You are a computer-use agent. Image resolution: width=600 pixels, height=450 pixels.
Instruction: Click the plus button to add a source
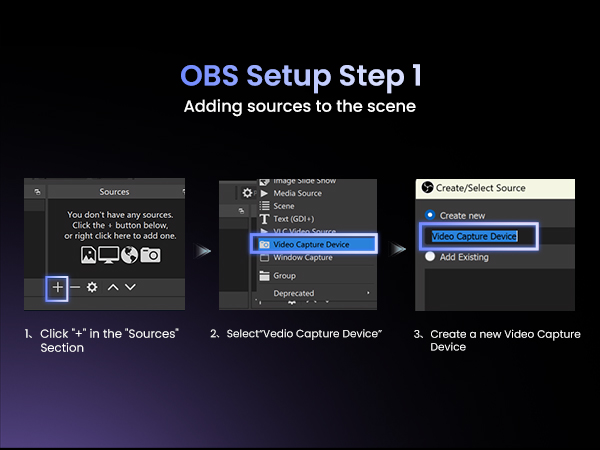point(57,287)
